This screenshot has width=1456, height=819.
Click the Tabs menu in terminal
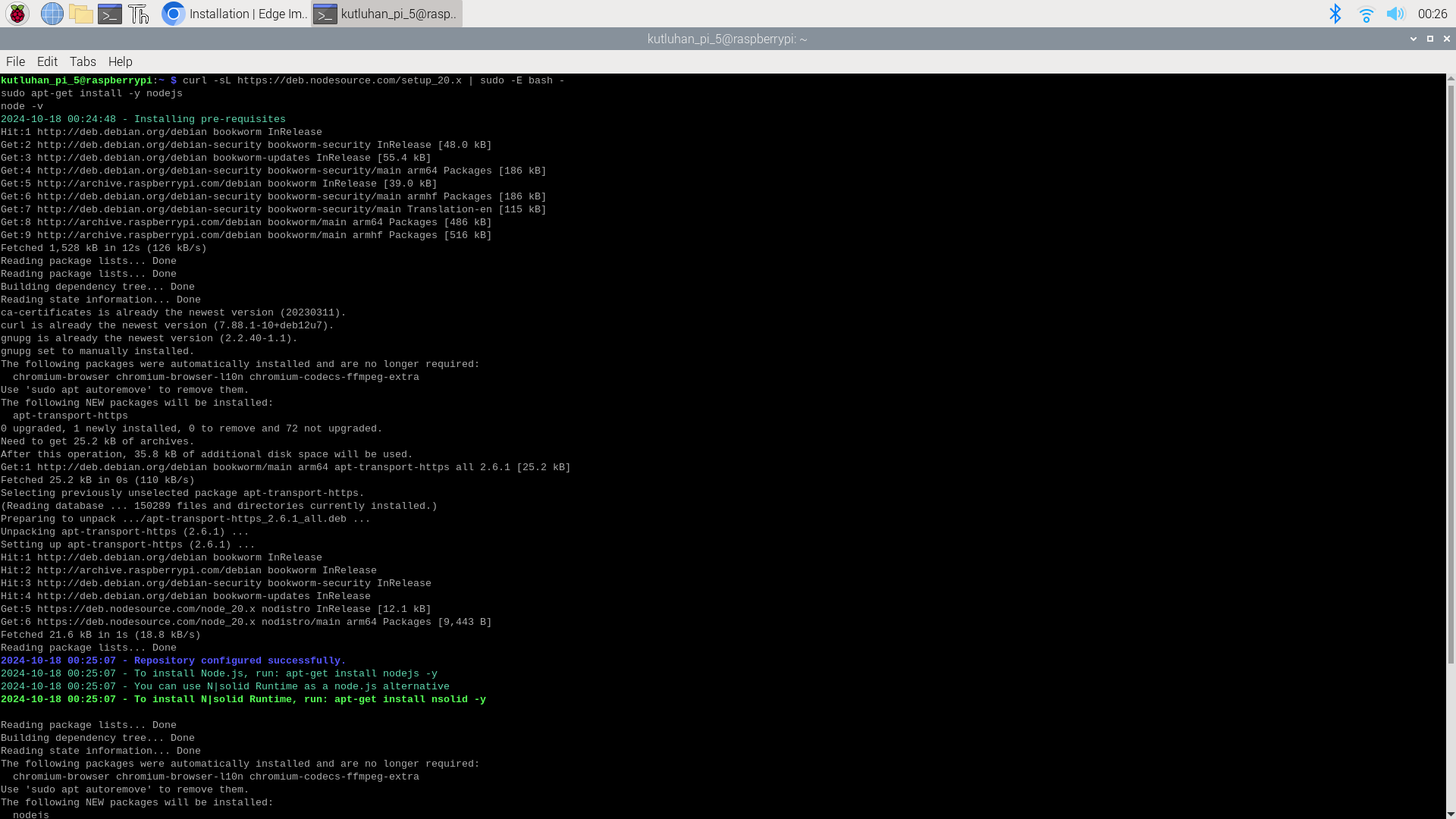point(82,61)
